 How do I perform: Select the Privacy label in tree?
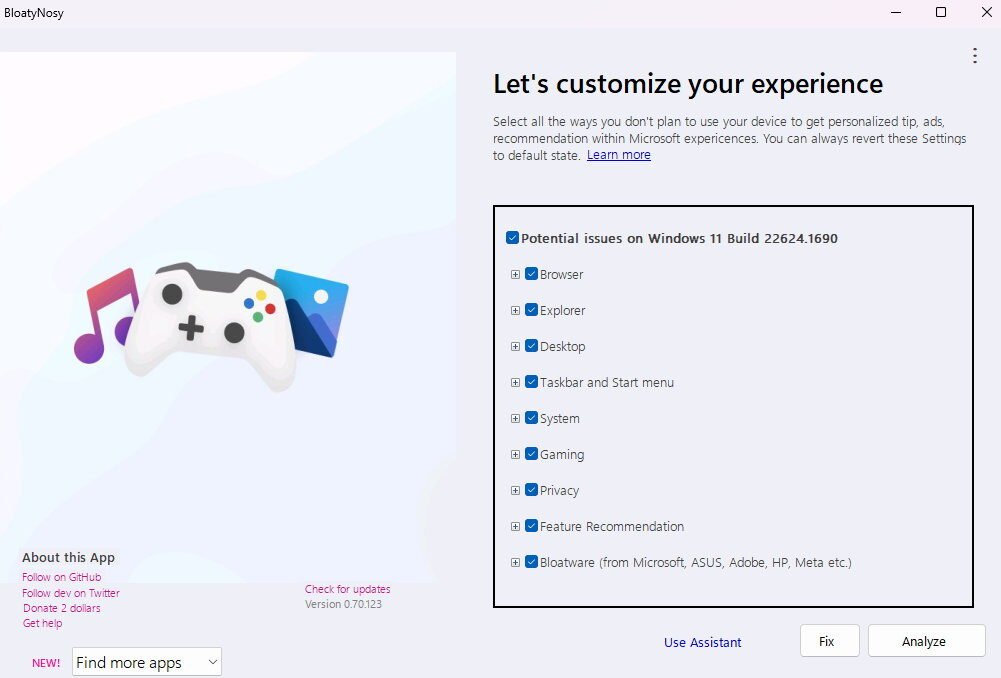click(x=559, y=490)
